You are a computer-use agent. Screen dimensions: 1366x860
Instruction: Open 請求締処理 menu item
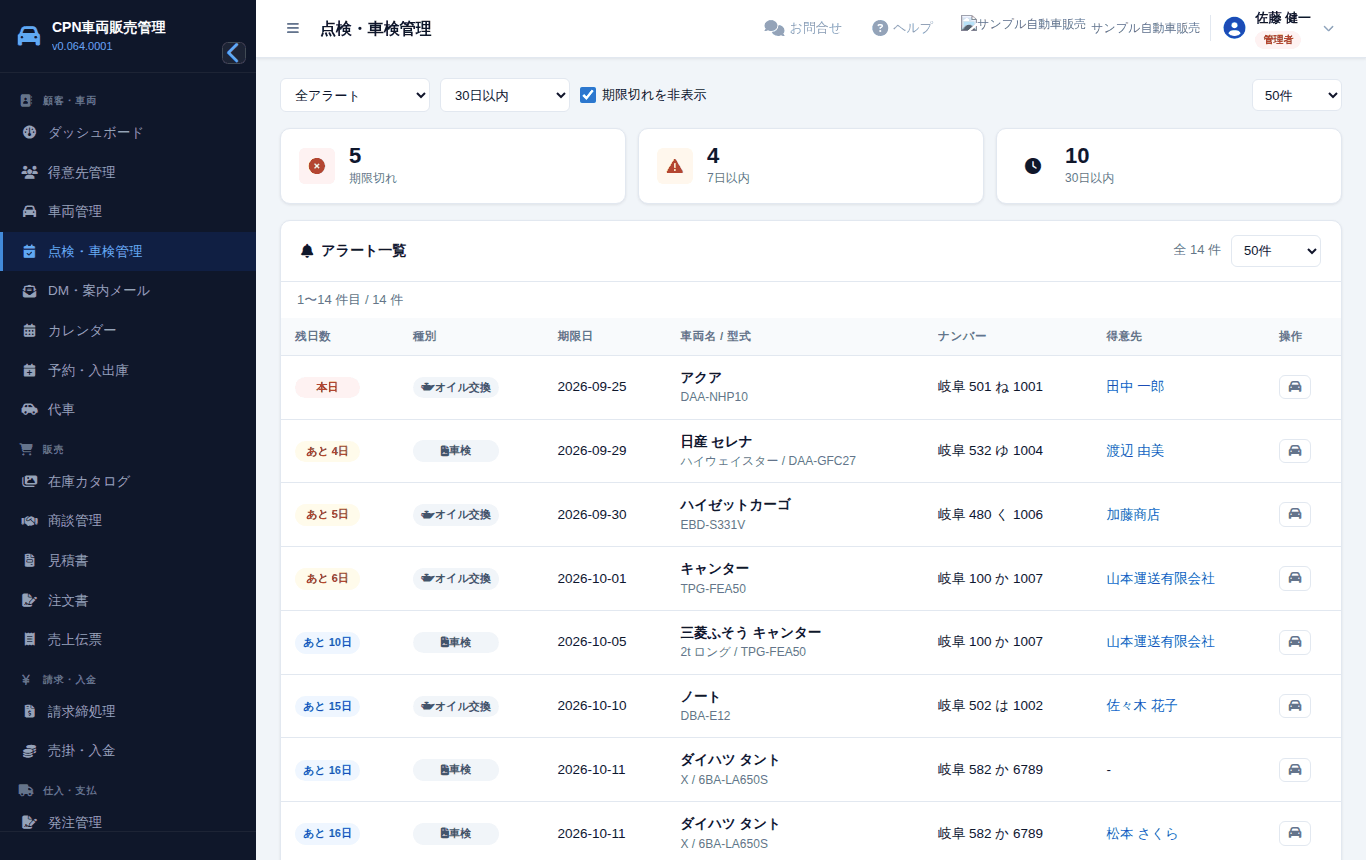(128, 711)
